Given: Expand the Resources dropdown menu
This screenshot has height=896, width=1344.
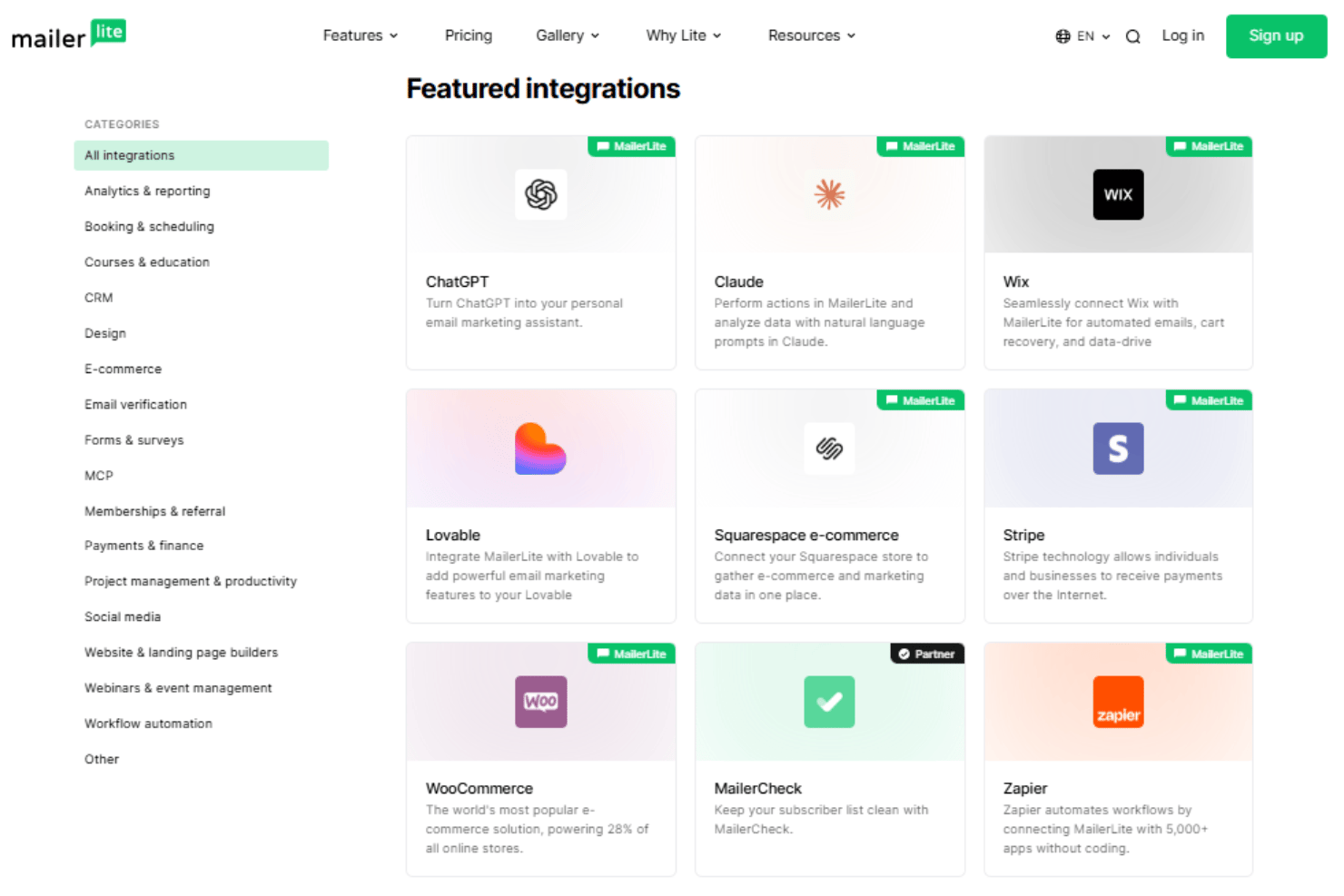Looking at the screenshot, I should tap(812, 35).
